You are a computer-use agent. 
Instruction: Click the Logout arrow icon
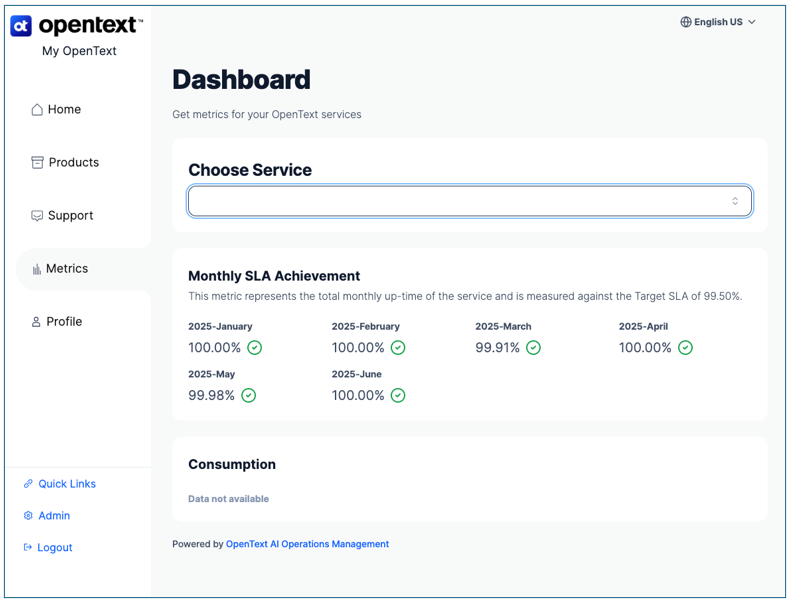28,548
